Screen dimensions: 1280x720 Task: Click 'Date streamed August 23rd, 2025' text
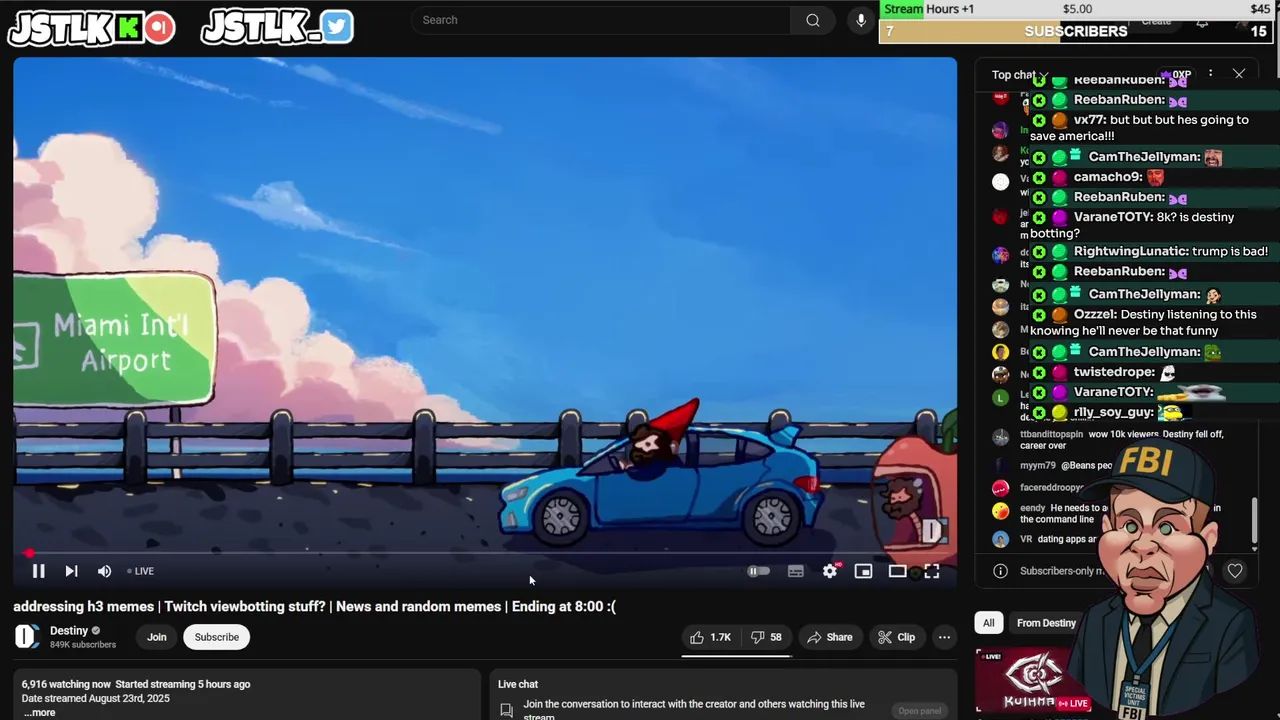(x=95, y=699)
